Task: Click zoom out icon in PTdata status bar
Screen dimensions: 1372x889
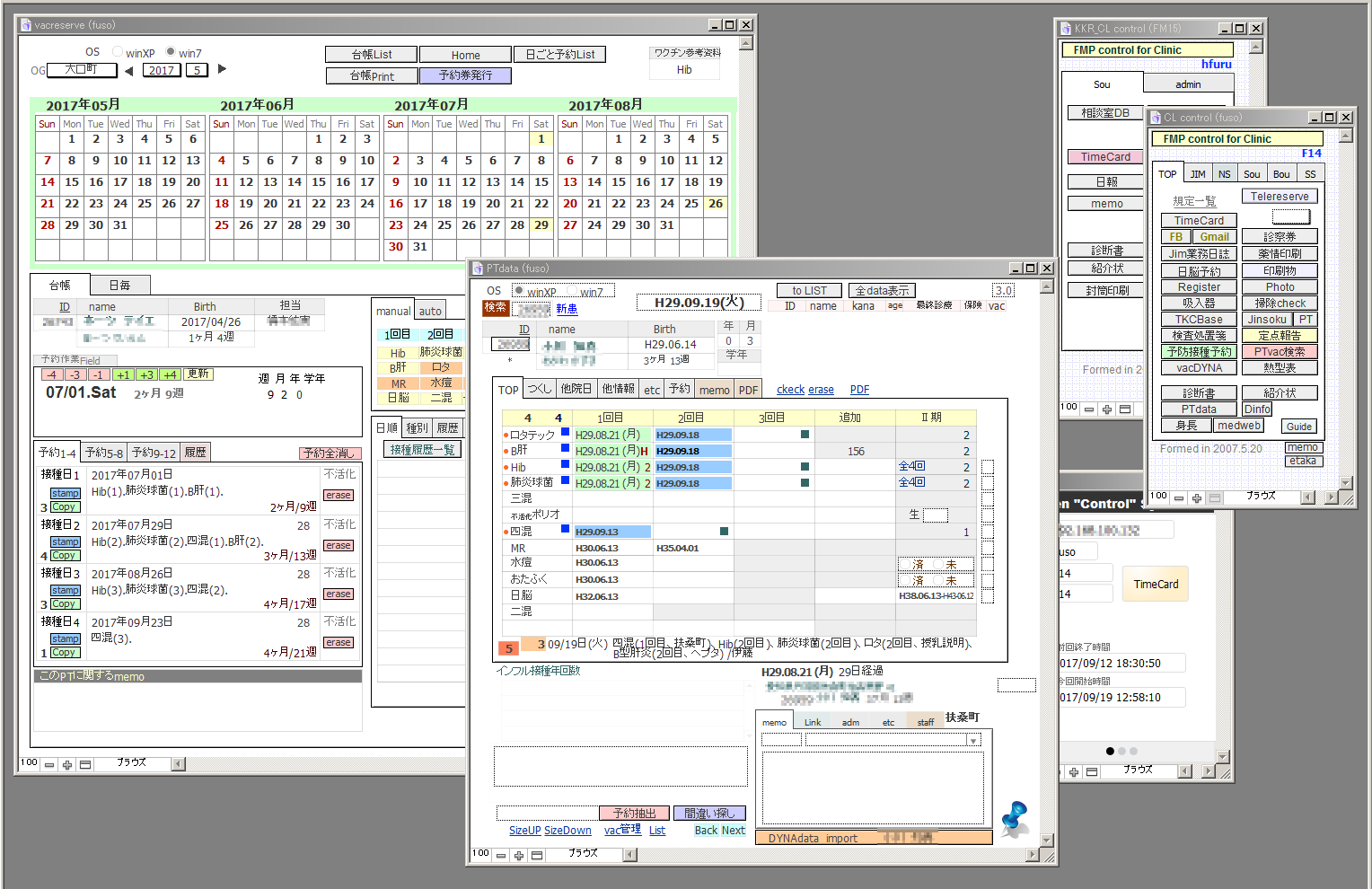Action: coord(501,856)
